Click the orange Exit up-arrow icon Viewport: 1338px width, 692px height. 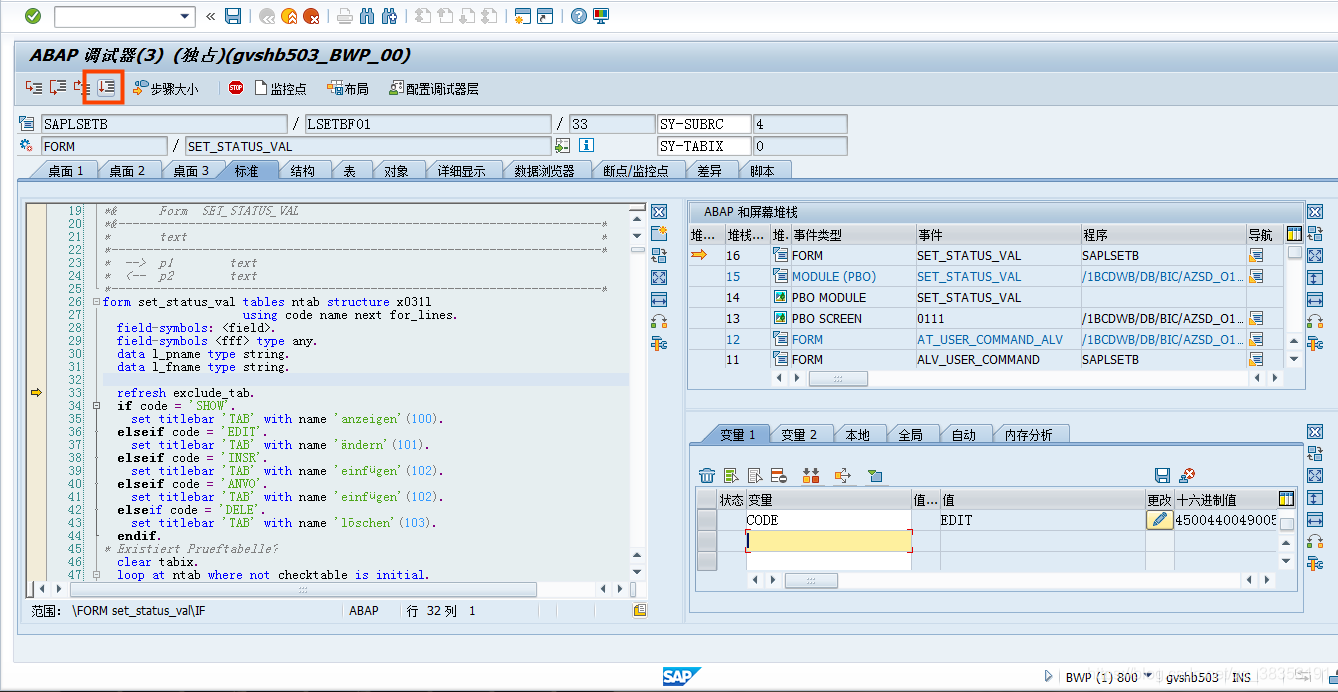pyautogui.click(x=289, y=16)
